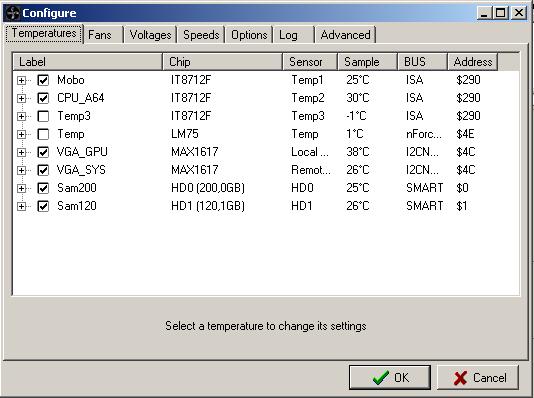Click the Temp2 sensor cell
Screen dimensions: 534x398
(308, 98)
